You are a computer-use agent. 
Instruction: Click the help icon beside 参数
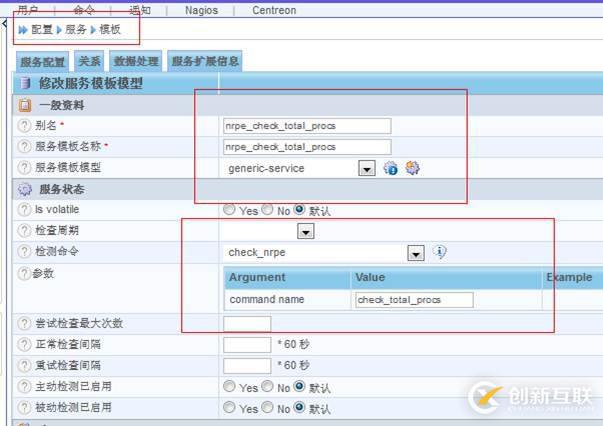(23, 273)
